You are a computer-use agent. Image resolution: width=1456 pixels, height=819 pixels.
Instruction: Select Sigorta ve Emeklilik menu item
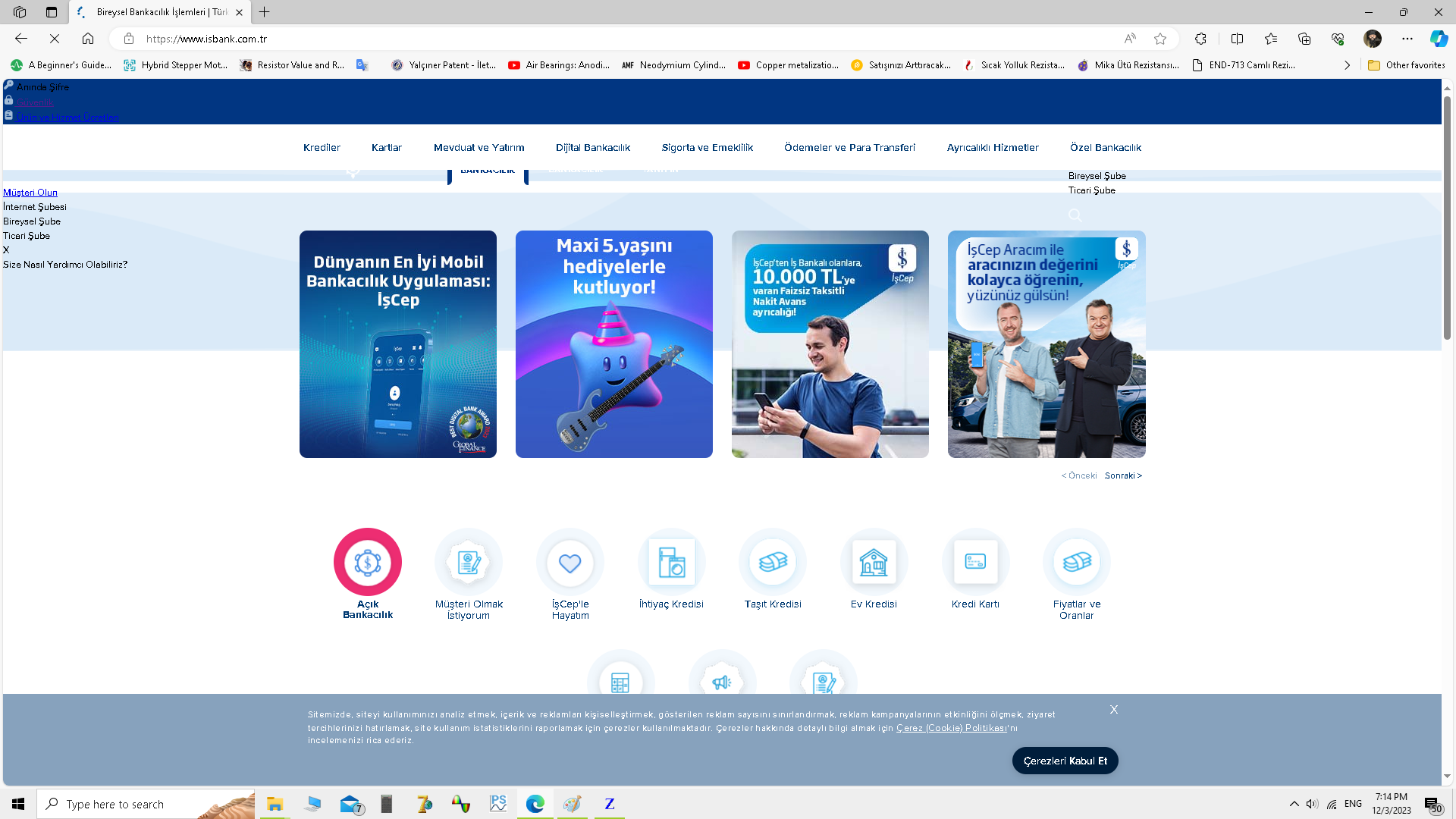[x=707, y=148]
